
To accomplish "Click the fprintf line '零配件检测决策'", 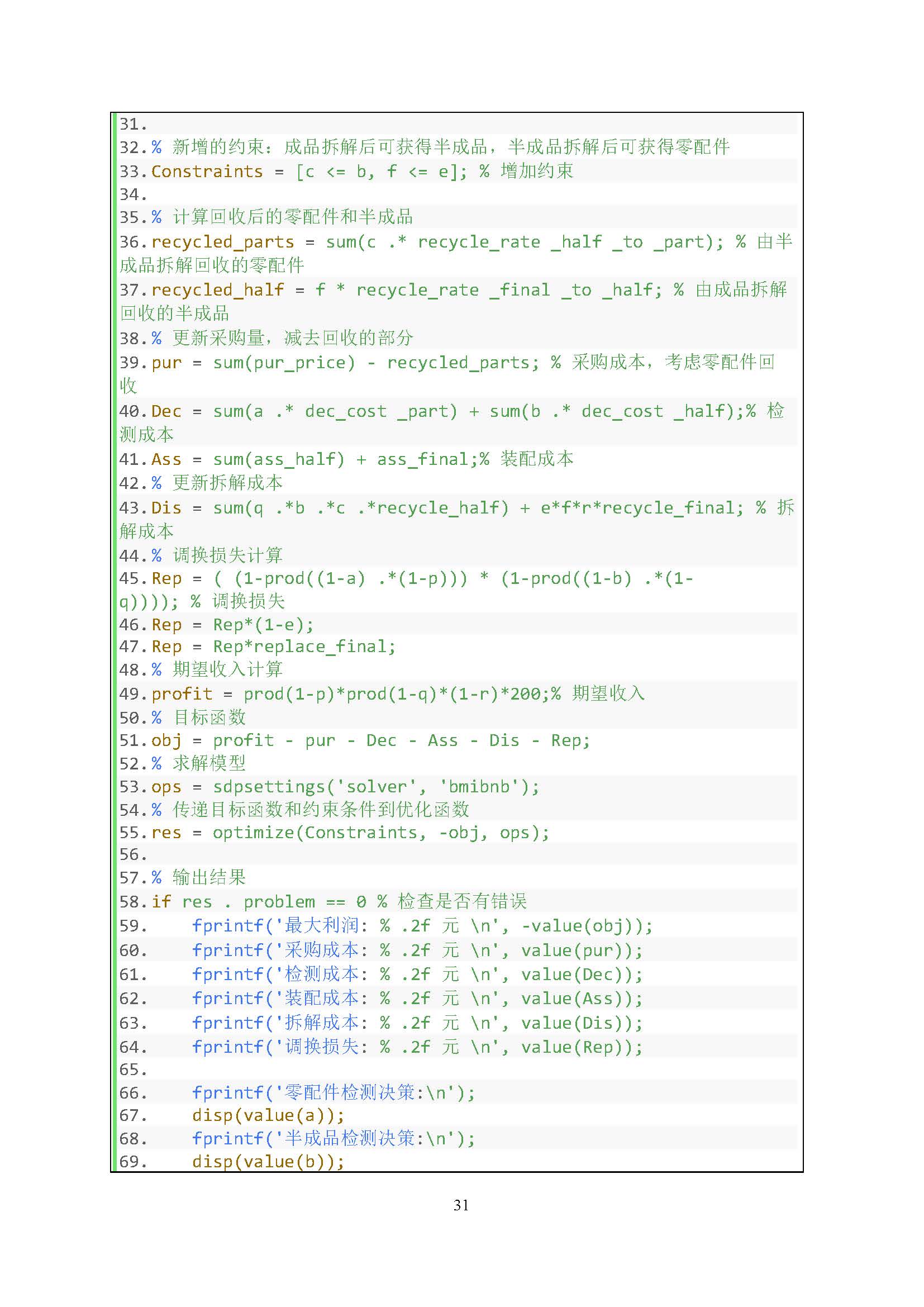I will pos(333,1092).
